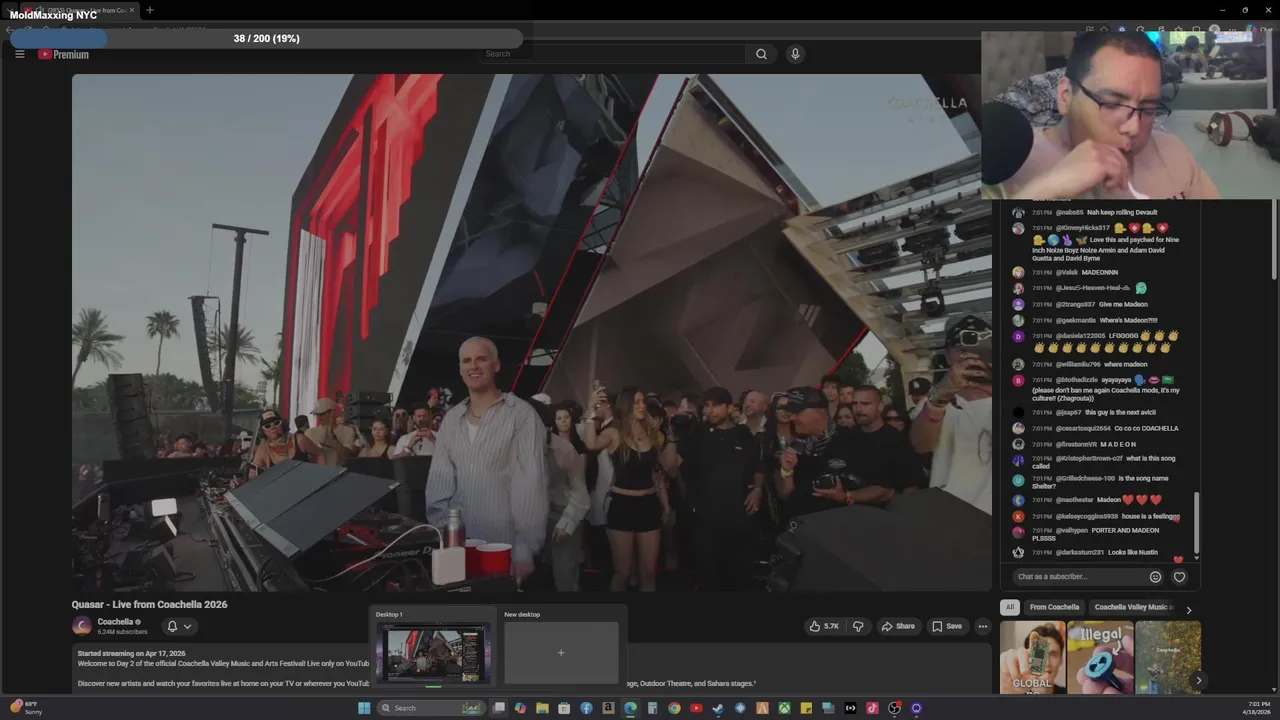Click chat message 'Looks like Nustin'

(1133, 552)
